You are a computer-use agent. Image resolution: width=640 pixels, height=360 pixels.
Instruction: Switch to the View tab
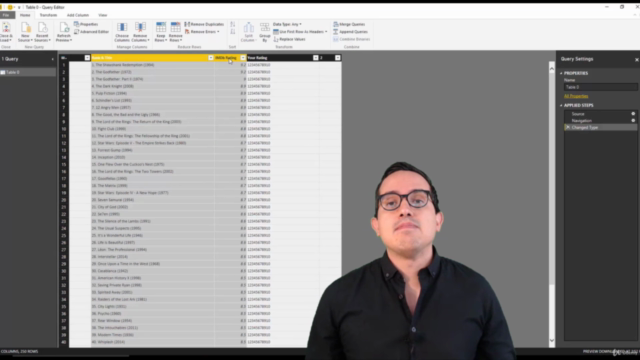[102, 15]
